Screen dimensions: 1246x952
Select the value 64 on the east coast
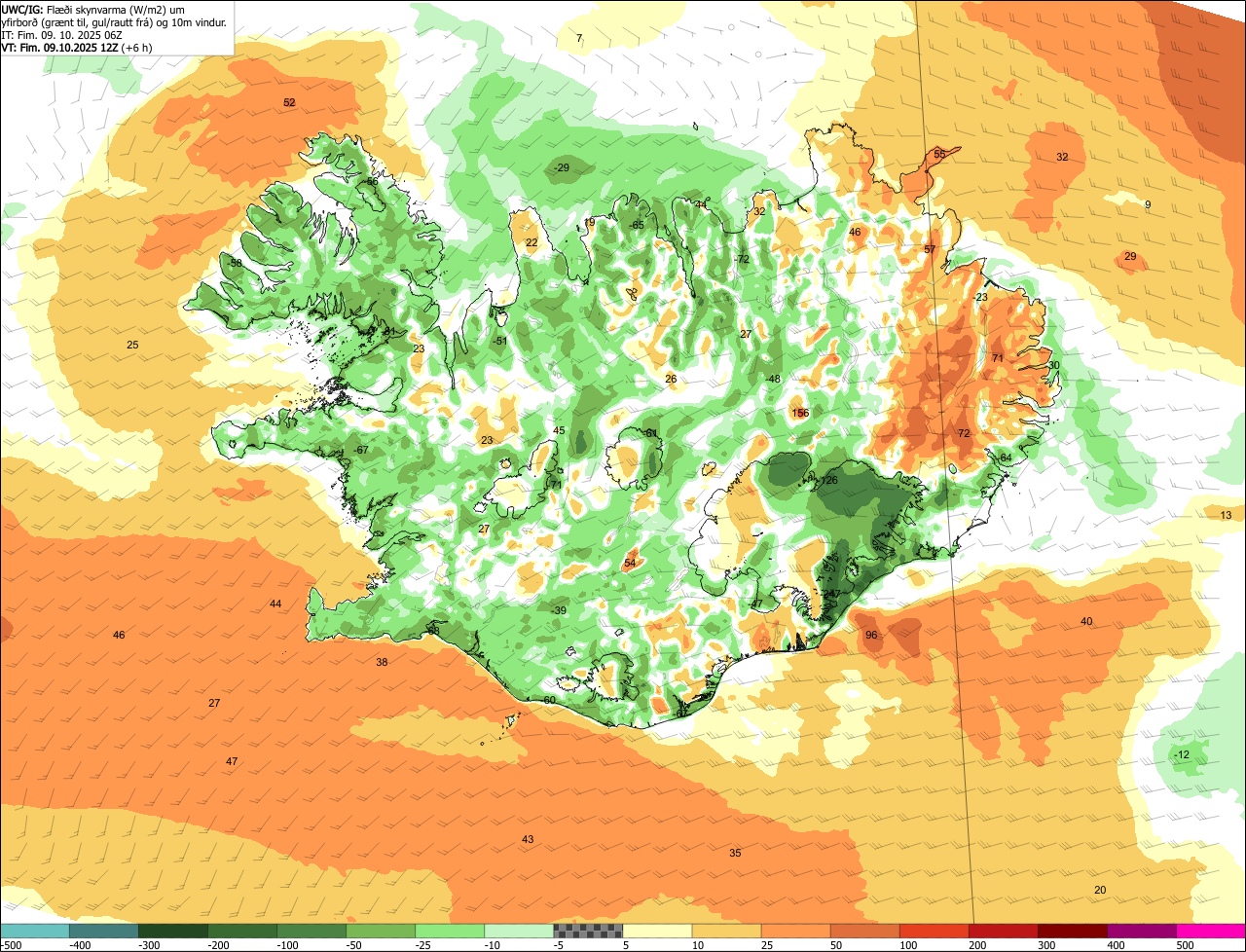pyautogui.click(x=1006, y=458)
